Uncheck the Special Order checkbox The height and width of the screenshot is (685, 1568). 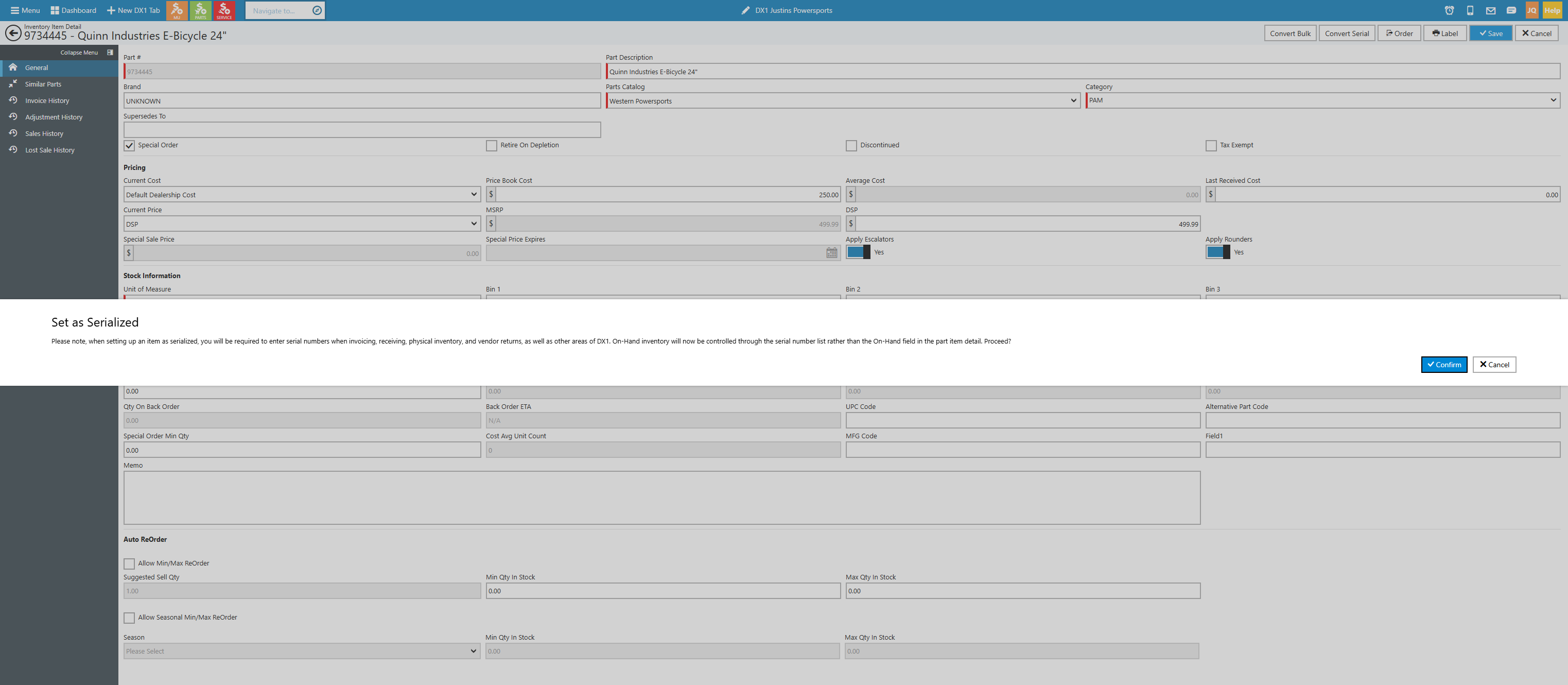[x=129, y=146]
